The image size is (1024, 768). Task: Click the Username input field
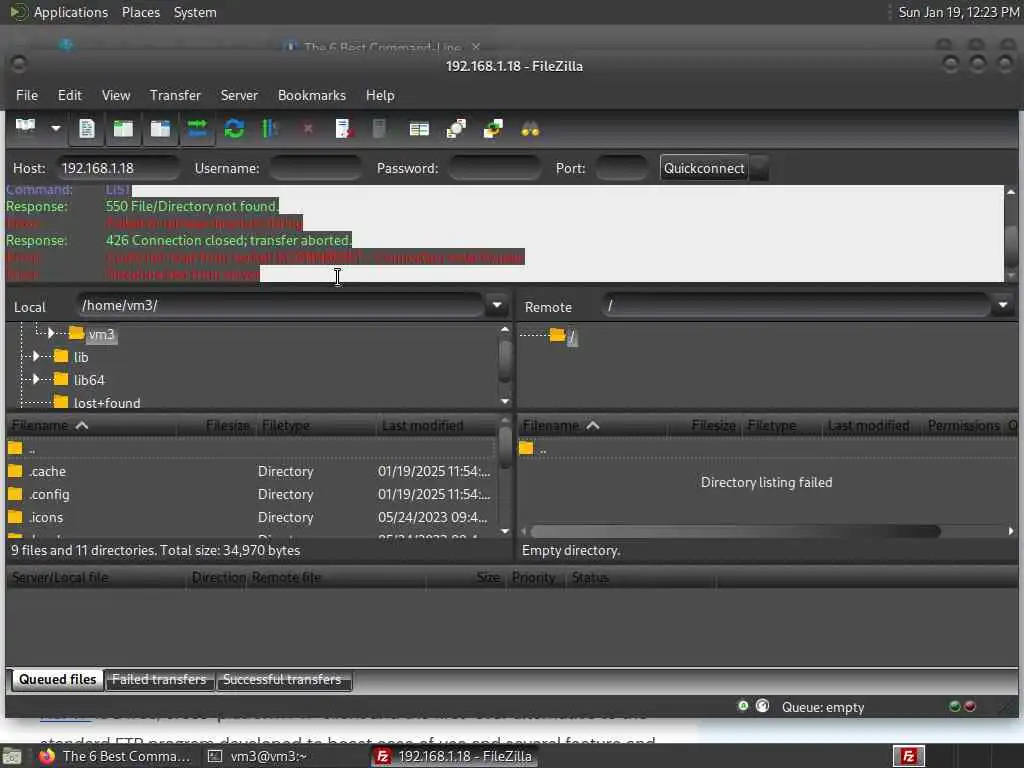point(315,168)
